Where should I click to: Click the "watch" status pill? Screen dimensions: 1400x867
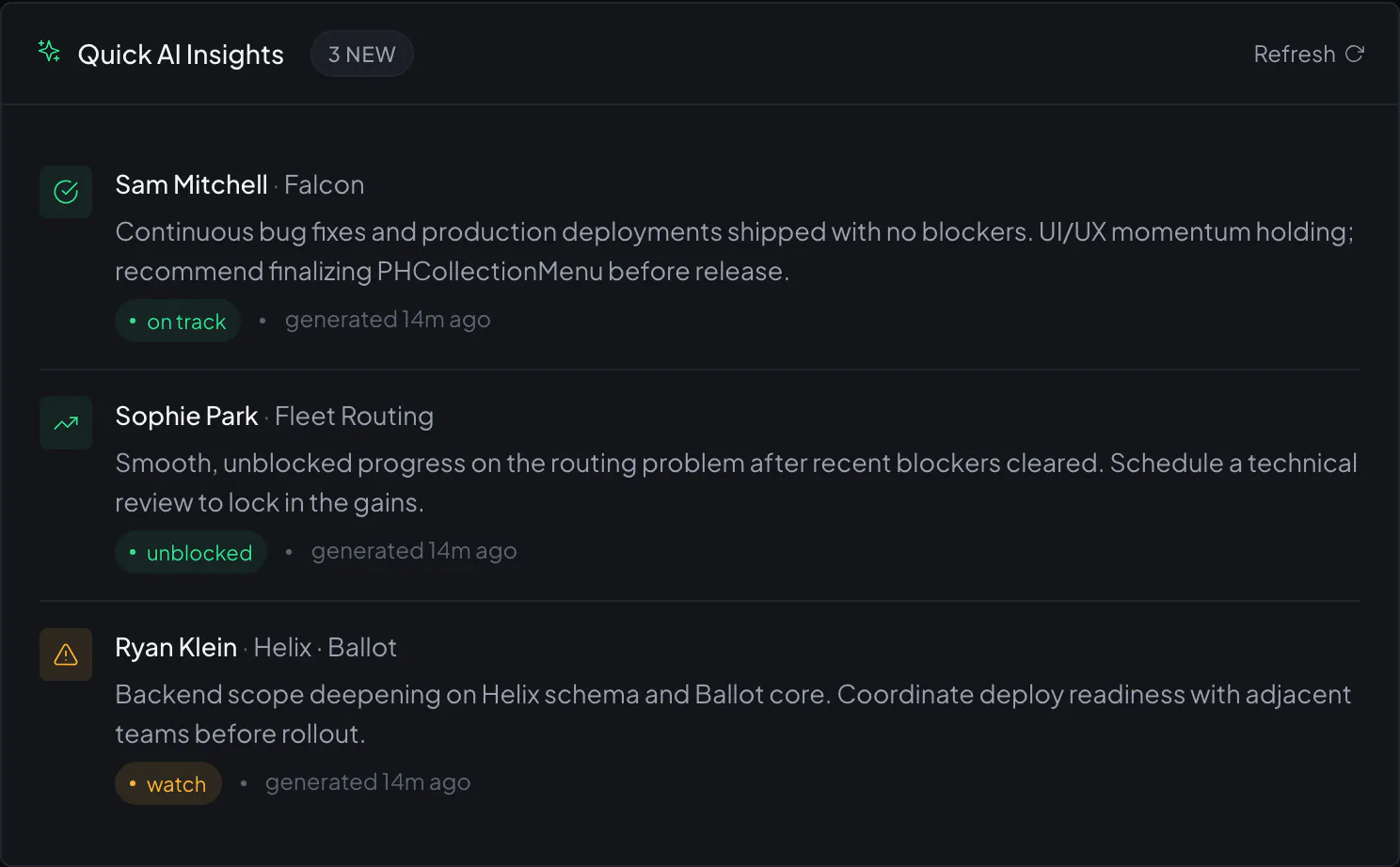point(168,783)
